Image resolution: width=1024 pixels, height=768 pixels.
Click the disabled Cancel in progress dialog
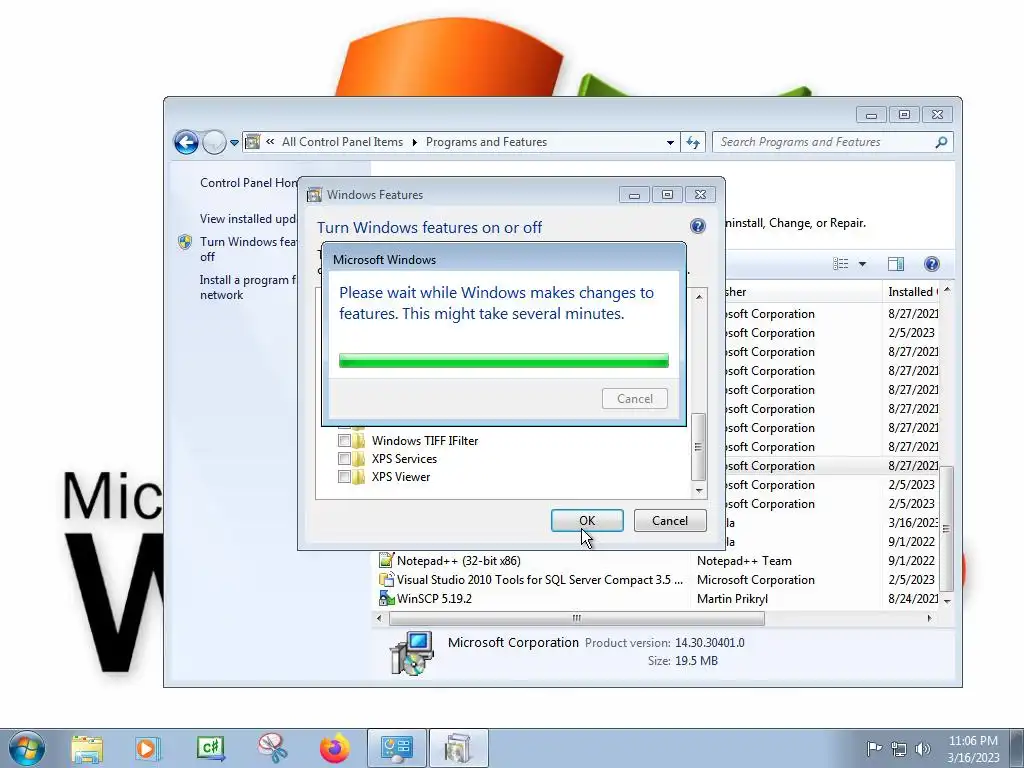click(635, 398)
